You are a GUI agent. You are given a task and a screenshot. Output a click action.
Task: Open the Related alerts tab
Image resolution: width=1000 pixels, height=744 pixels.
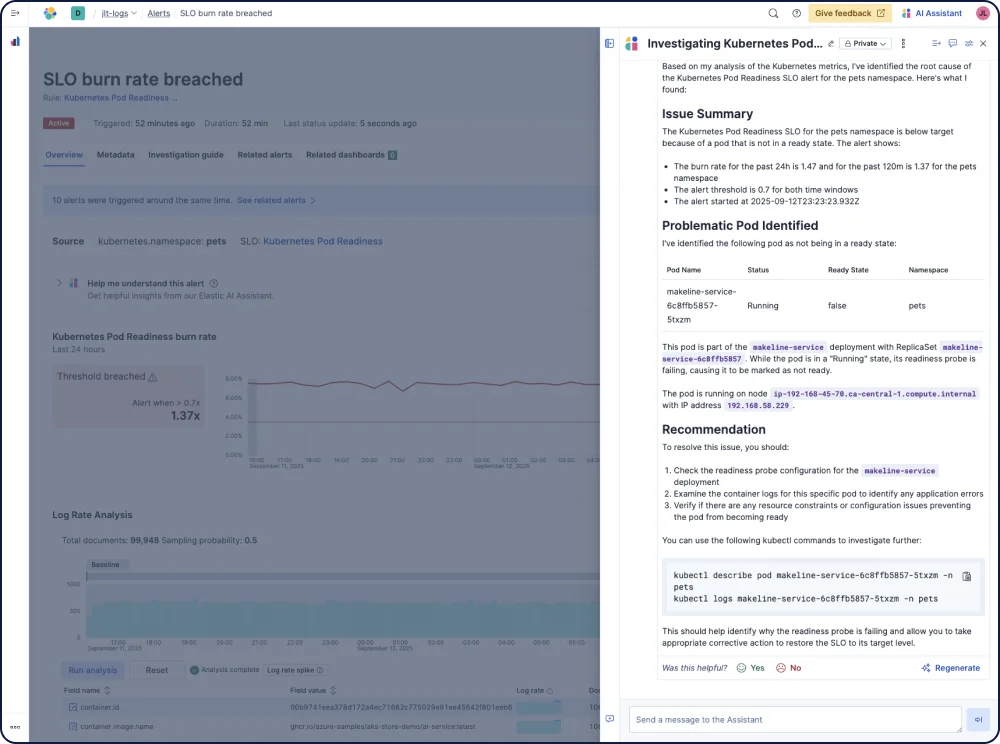[x=265, y=155]
